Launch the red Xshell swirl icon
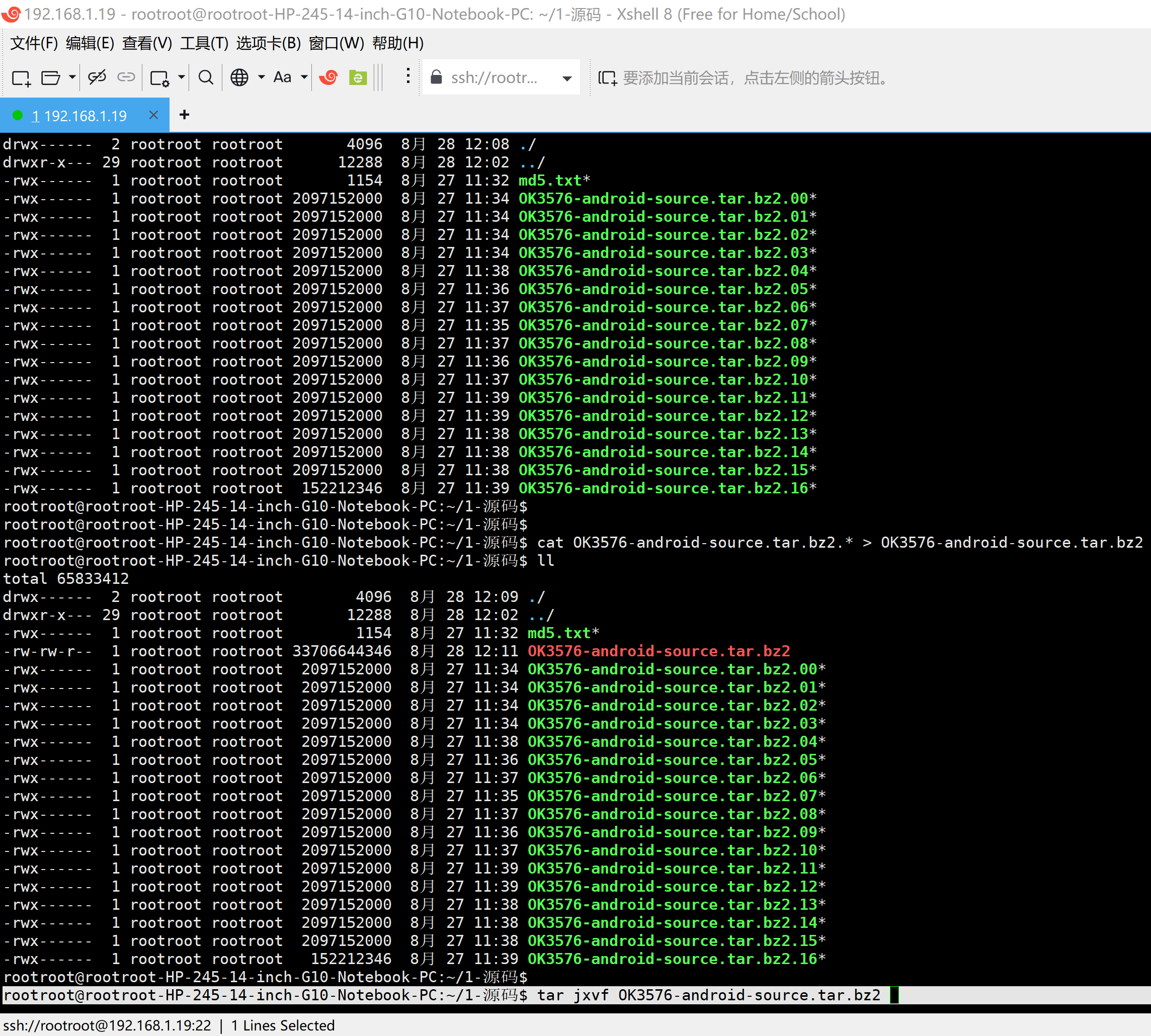 [328, 77]
